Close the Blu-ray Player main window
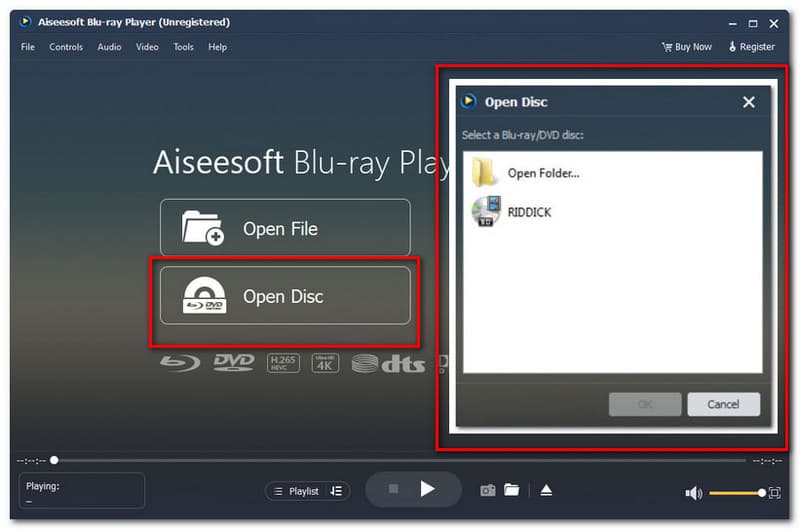 773,23
